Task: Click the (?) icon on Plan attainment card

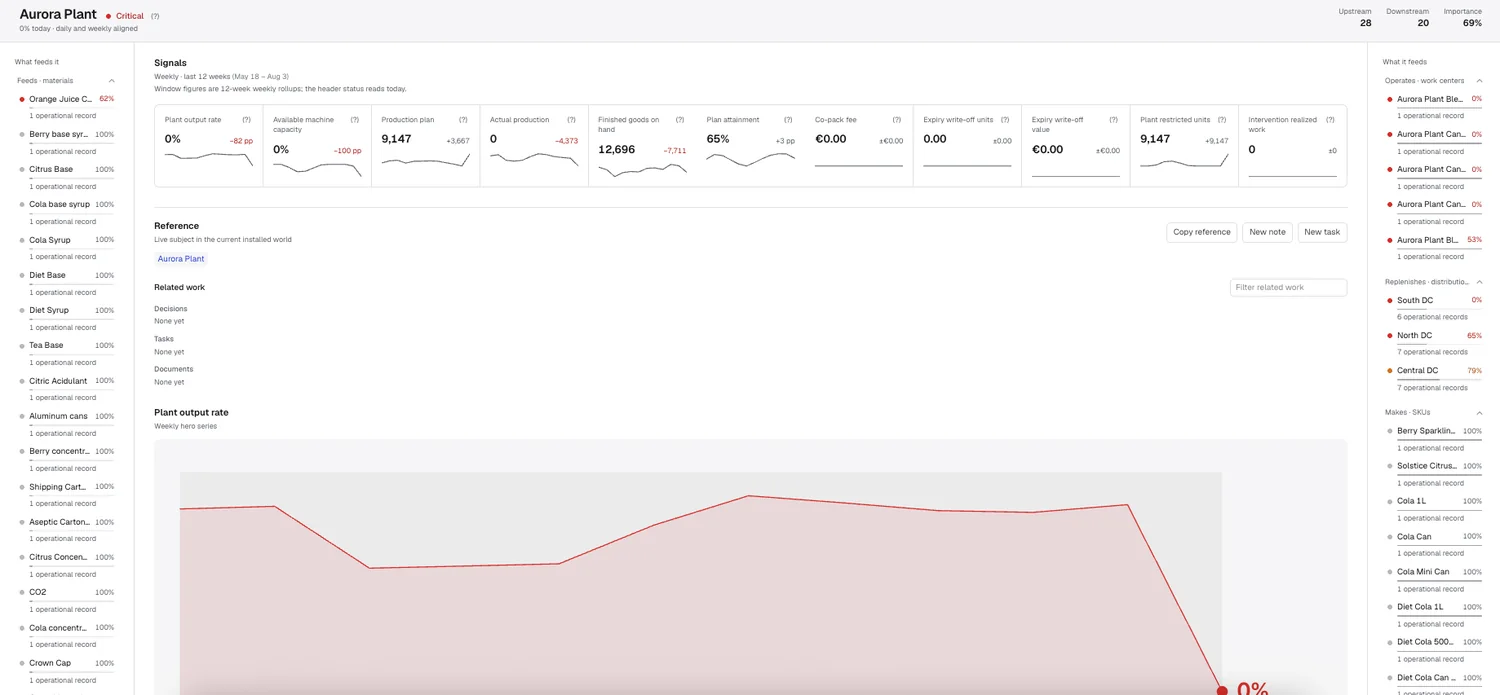Action: (x=788, y=120)
